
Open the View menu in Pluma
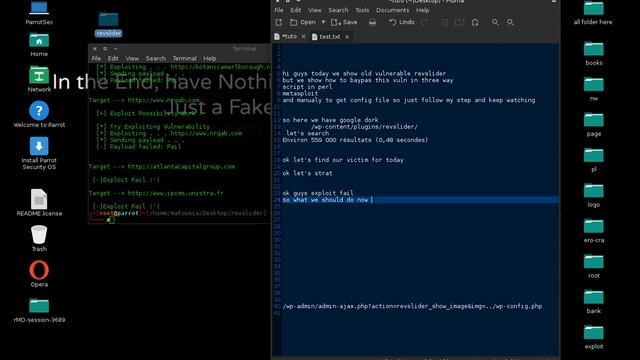click(x=314, y=10)
